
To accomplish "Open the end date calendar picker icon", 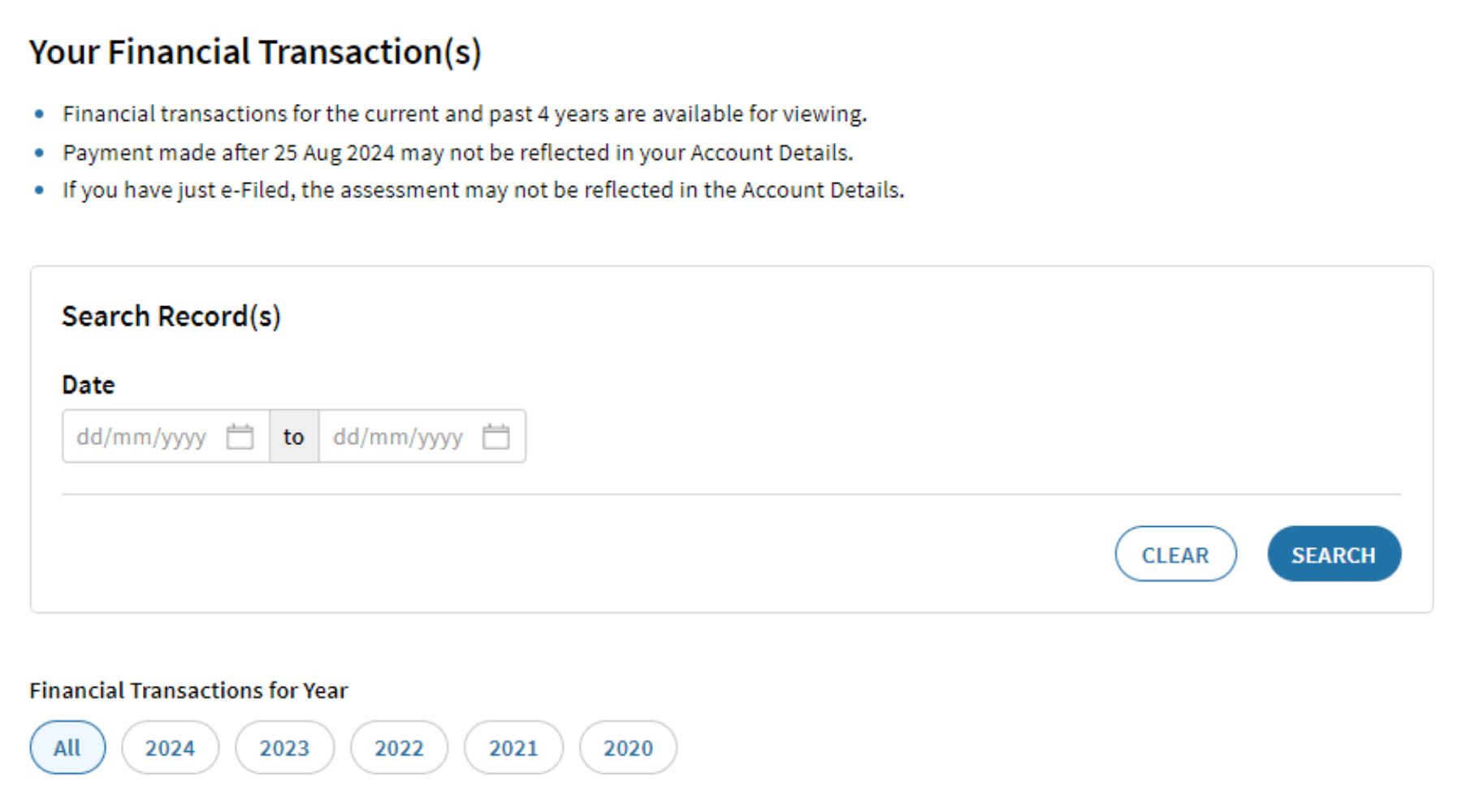I will pyautogui.click(x=495, y=437).
